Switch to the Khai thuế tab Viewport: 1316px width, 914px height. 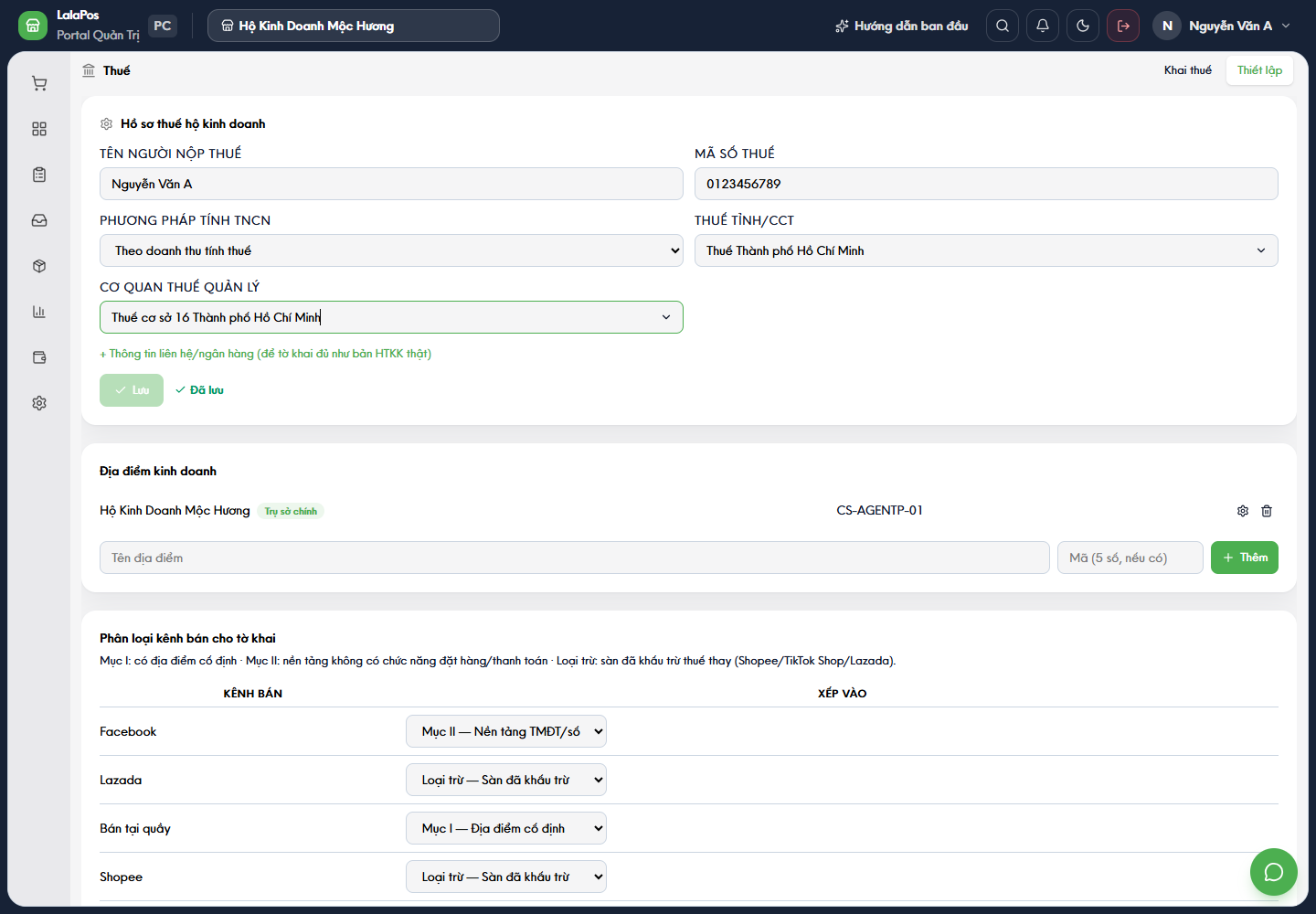1188,70
